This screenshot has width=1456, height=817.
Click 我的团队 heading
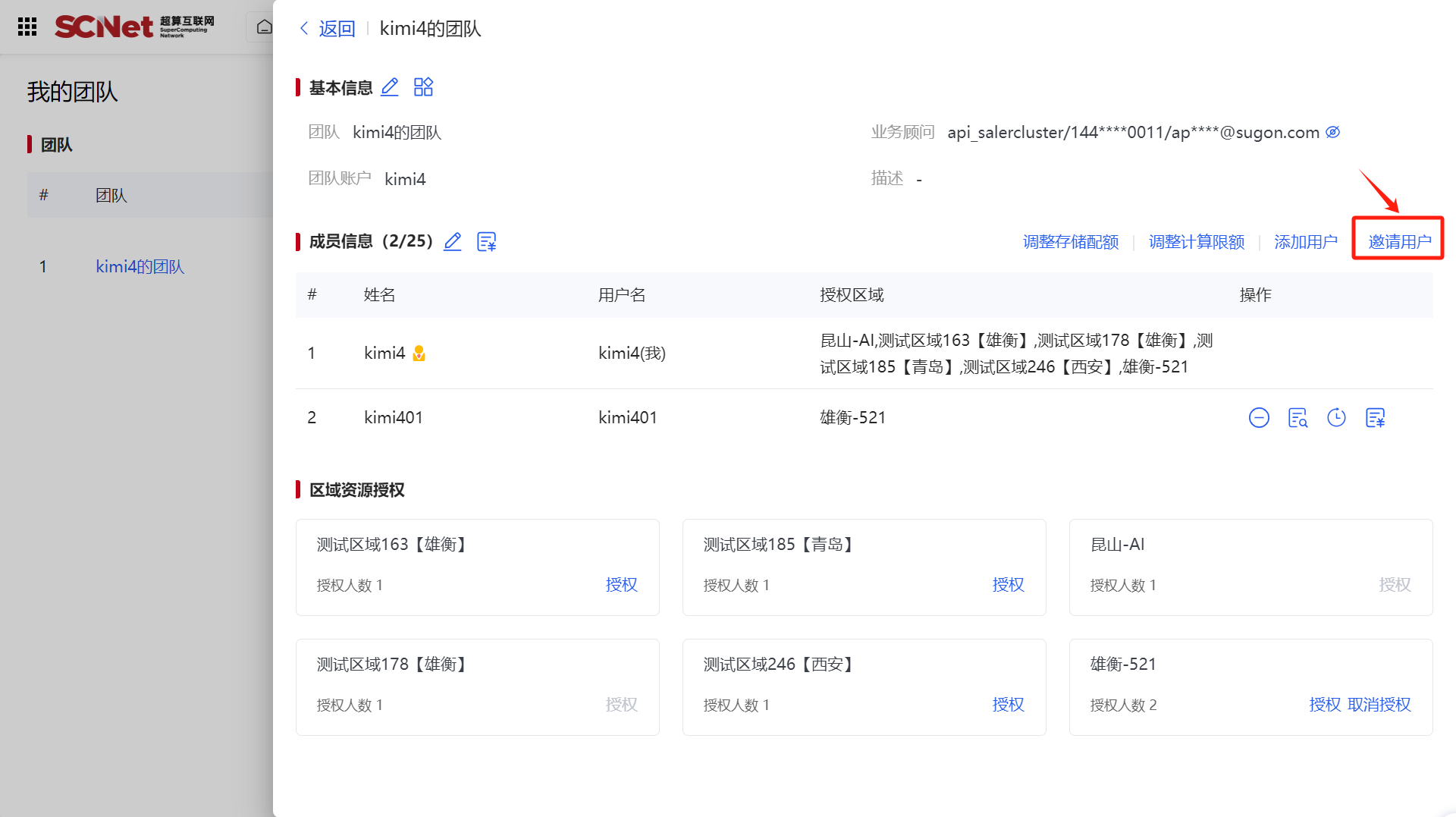72,92
